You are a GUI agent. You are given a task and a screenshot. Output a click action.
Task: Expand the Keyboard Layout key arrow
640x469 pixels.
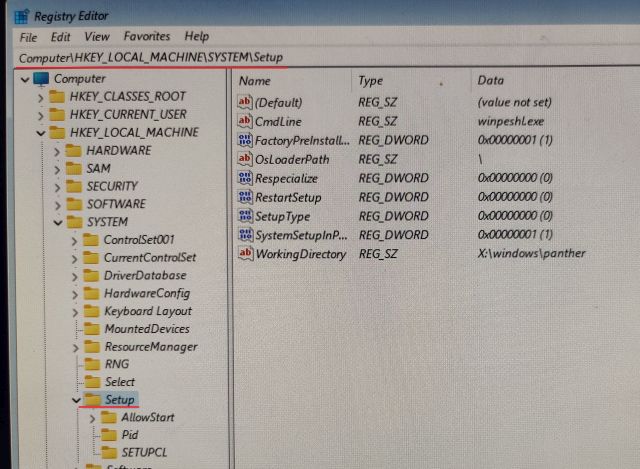coord(75,313)
